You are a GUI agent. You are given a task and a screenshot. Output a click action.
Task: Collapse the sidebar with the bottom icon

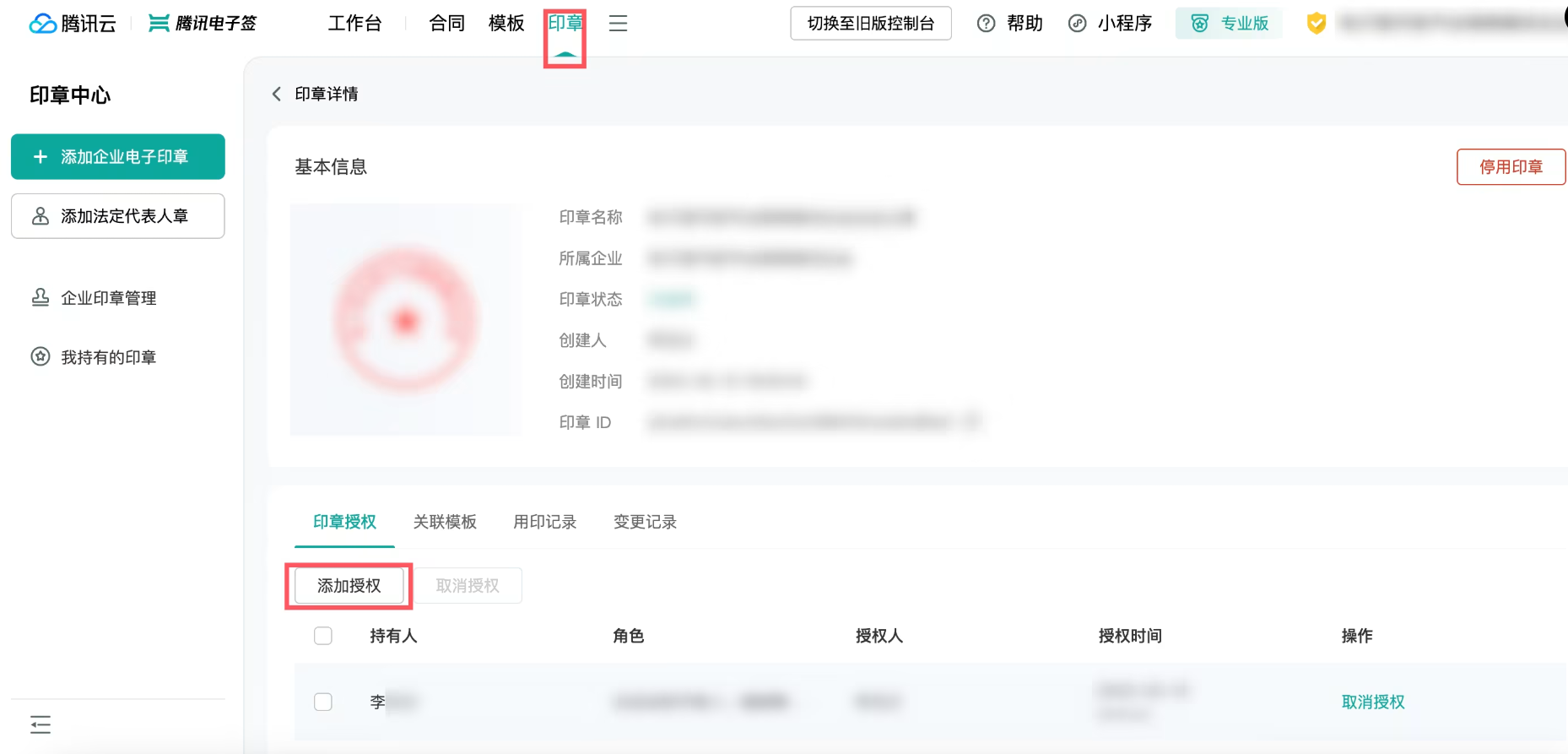pyautogui.click(x=41, y=724)
